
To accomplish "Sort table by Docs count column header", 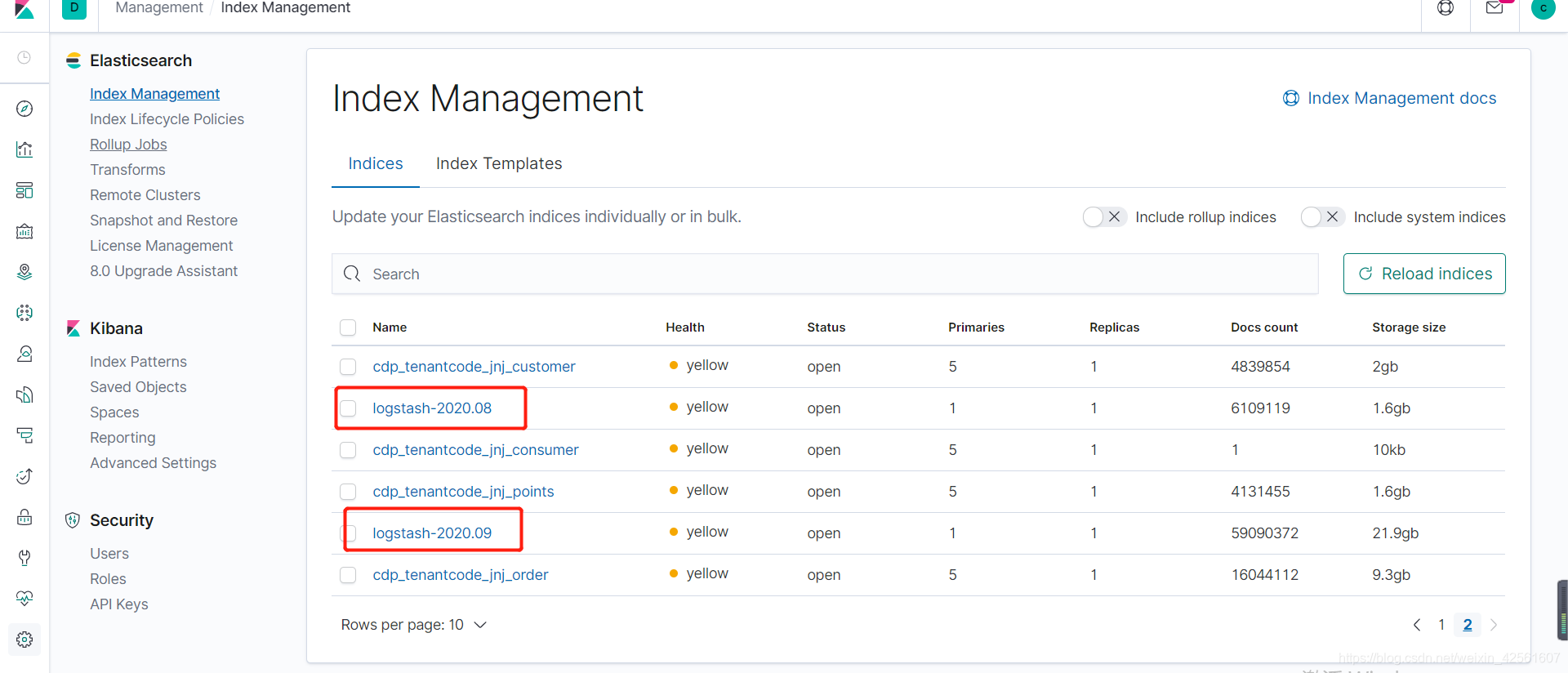I will [1264, 328].
